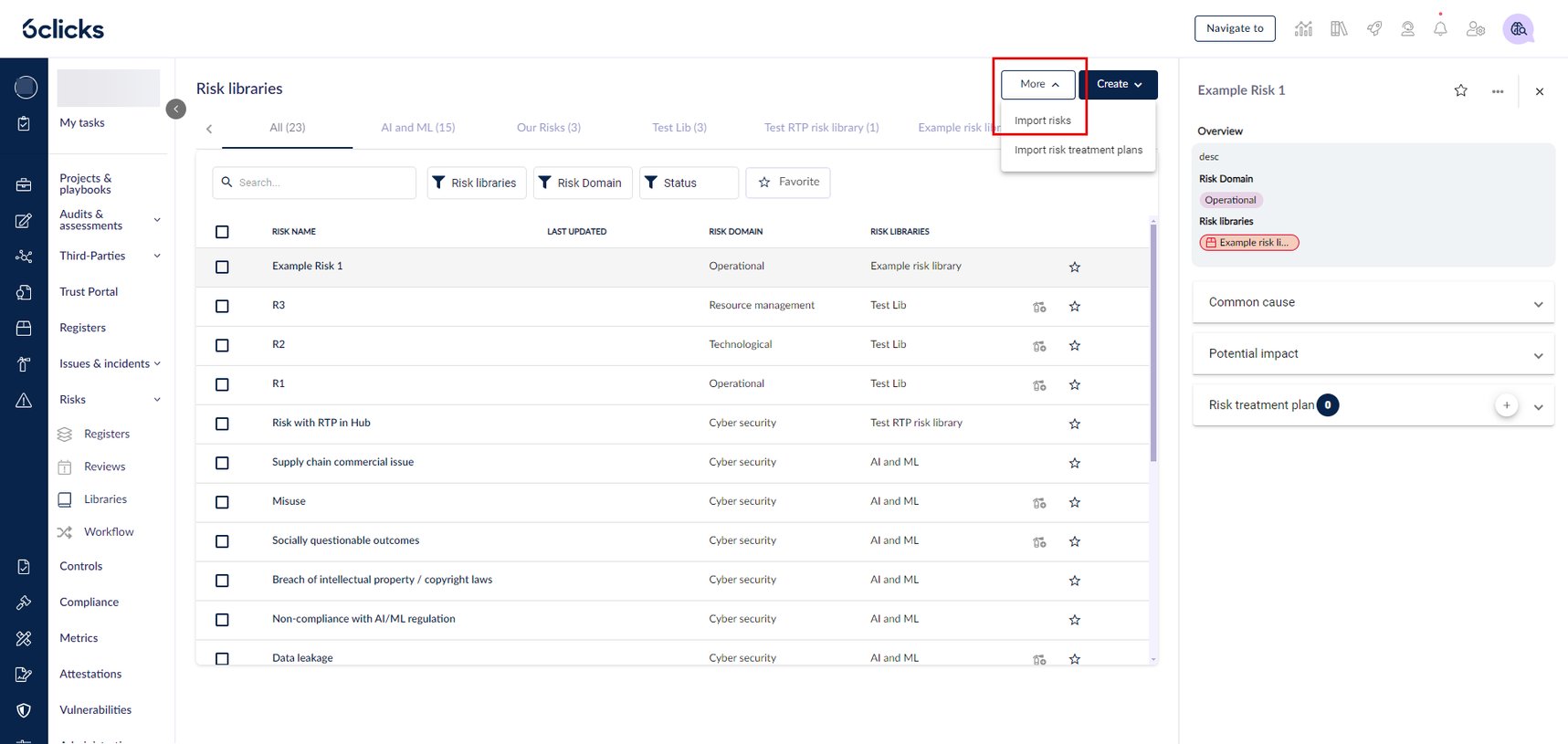Select the checkbox for Supply chain commercial issue
The height and width of the screenshot is (744, 1568).
[x=222, y=464]
